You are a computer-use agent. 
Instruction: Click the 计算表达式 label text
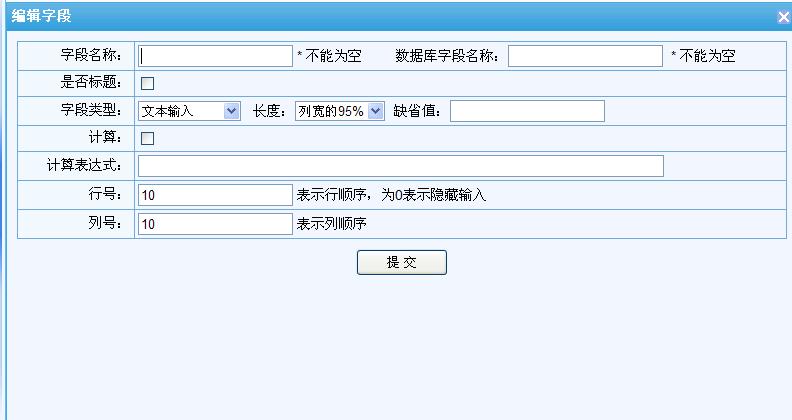[x=84, y=166]
